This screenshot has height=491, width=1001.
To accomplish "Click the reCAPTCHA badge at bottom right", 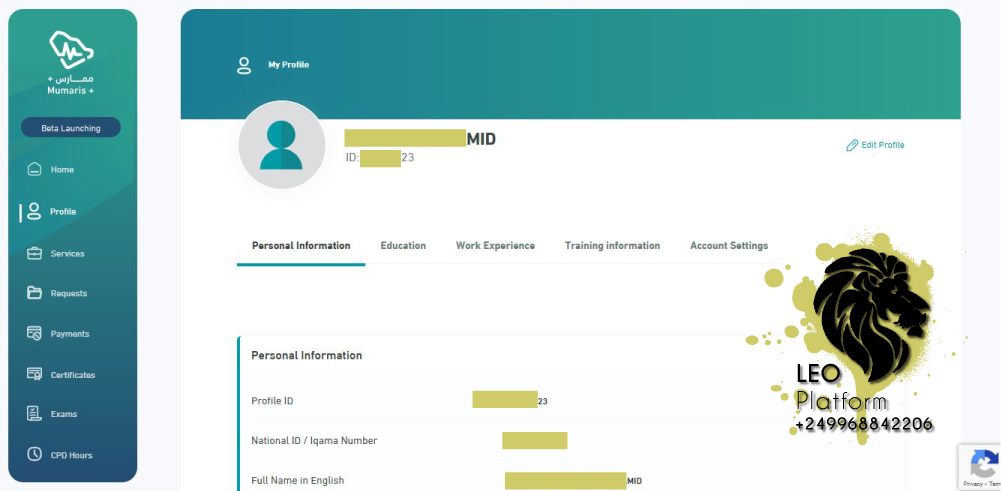I will (x=983, y=466).
